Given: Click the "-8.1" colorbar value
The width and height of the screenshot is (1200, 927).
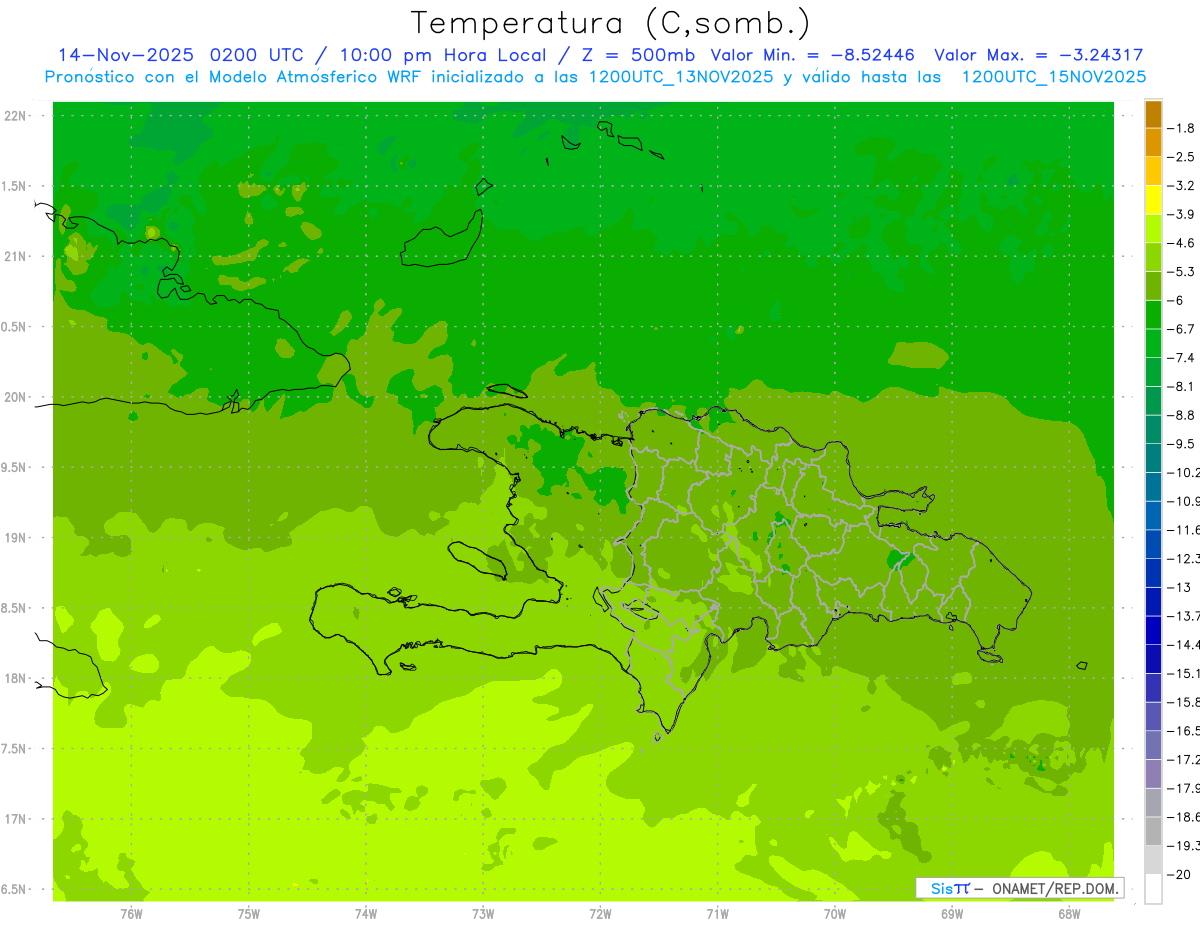Looking at the screenshot, I should coord(1181,387).
